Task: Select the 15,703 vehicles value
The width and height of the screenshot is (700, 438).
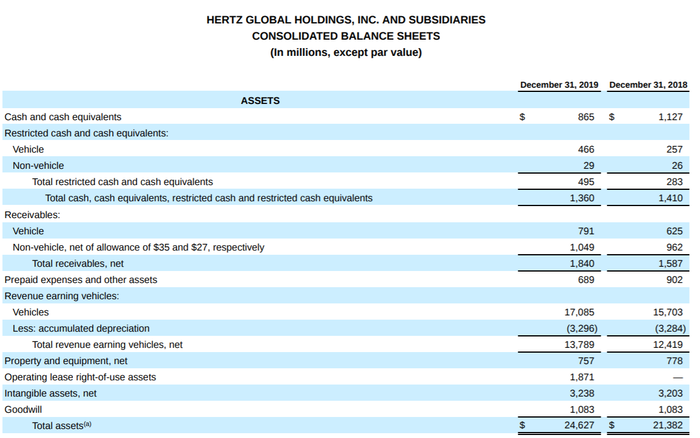Action: point(668,313)
